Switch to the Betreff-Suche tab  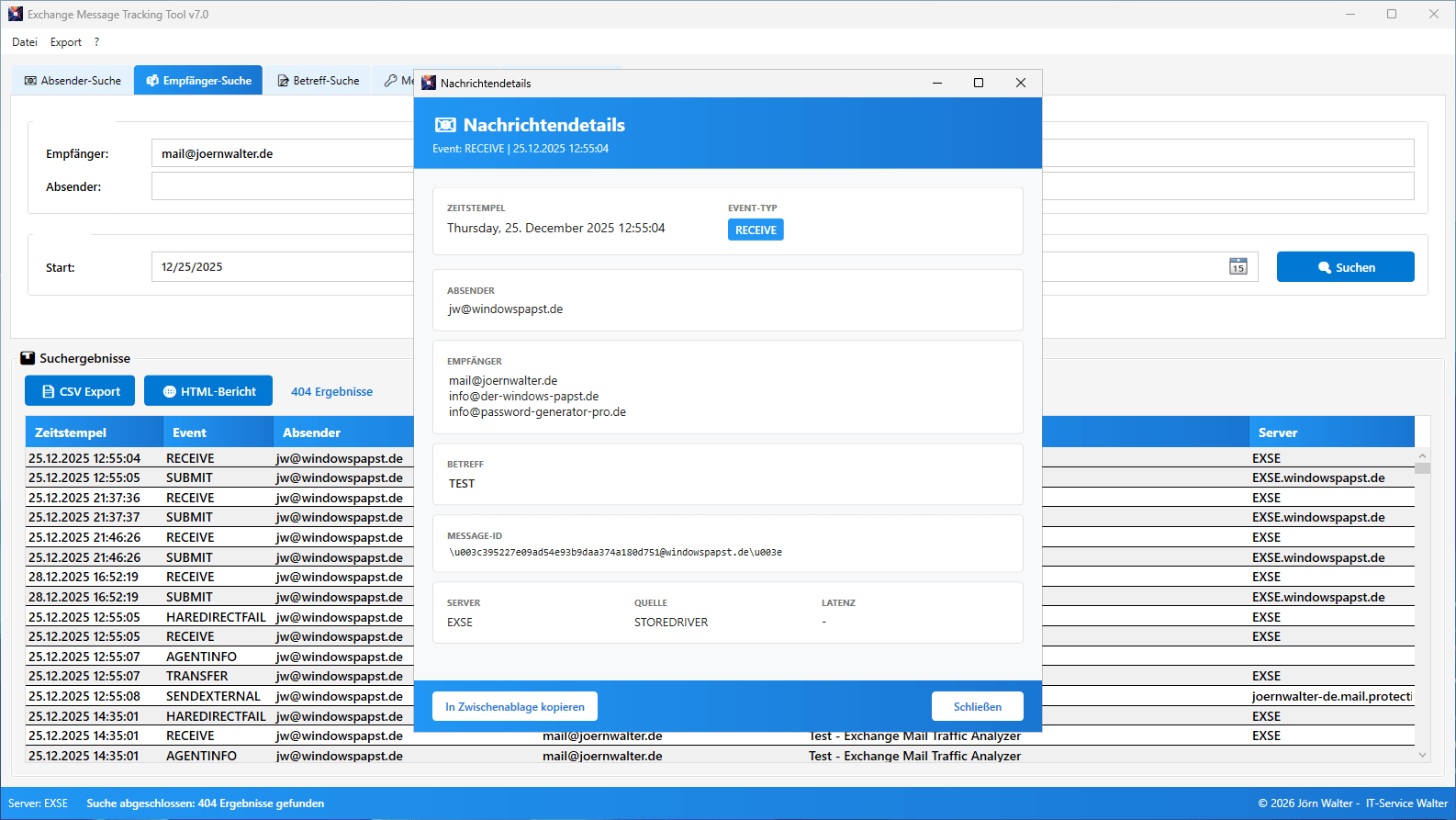pyautogui.click(x=319, y=81)
